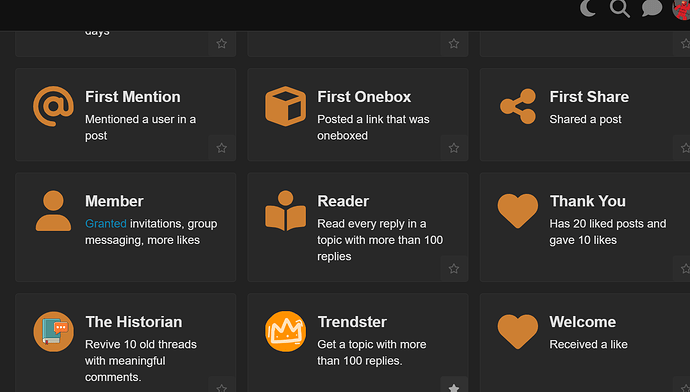Screen dimensions: 690x392
Task: Open the Welcome badge title
Action: (x=583, y=322)
